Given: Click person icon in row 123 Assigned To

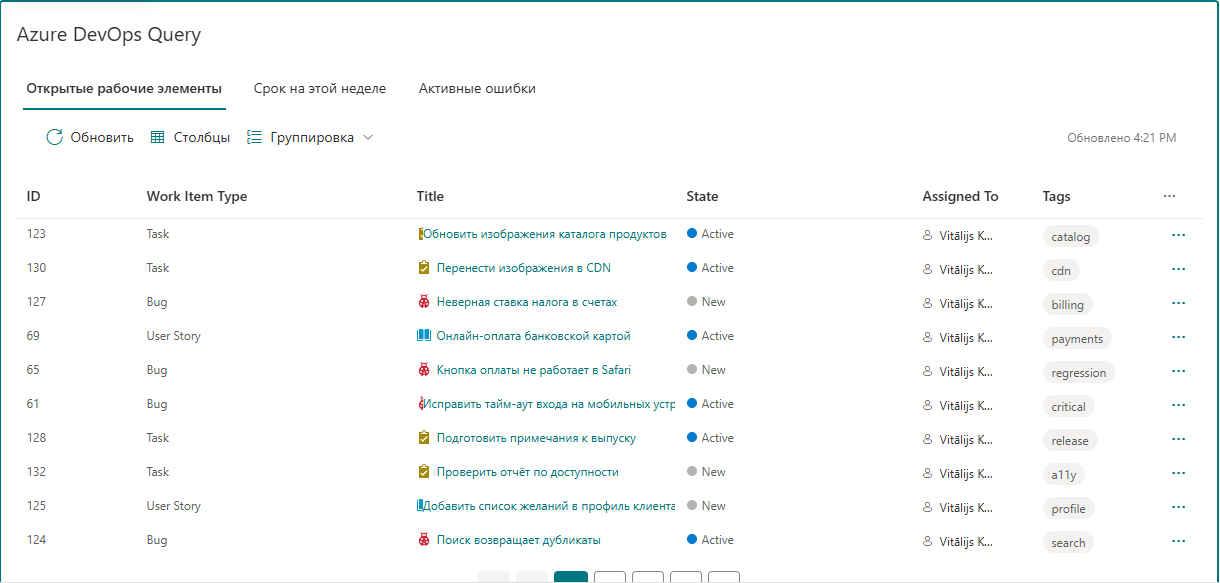Looking at the screenshot, I should pos(927,235).
